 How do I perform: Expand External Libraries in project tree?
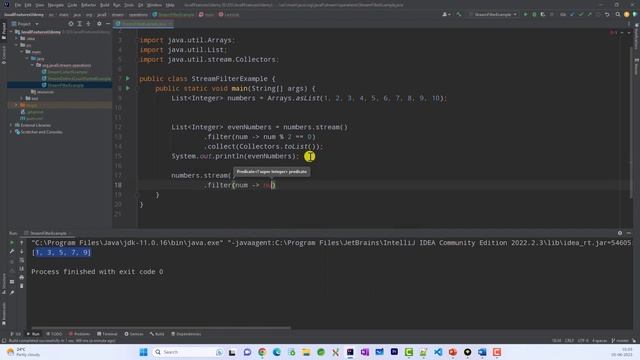[11, 125]
